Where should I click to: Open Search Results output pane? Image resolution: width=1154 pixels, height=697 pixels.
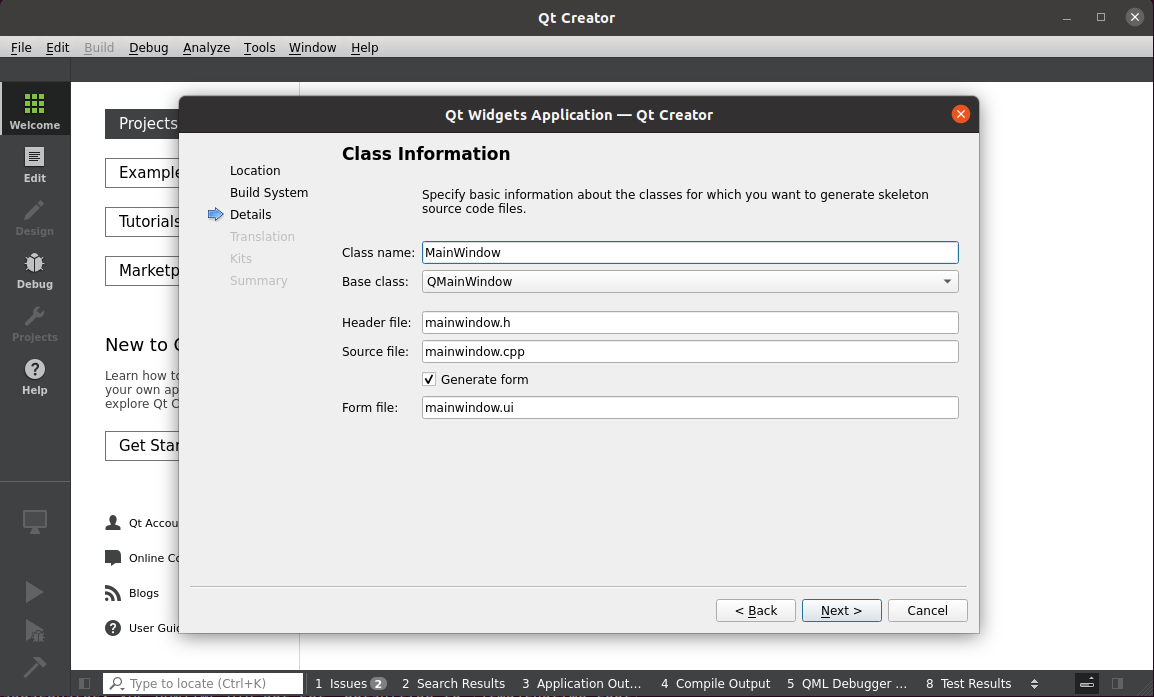[x=453, y=684]
